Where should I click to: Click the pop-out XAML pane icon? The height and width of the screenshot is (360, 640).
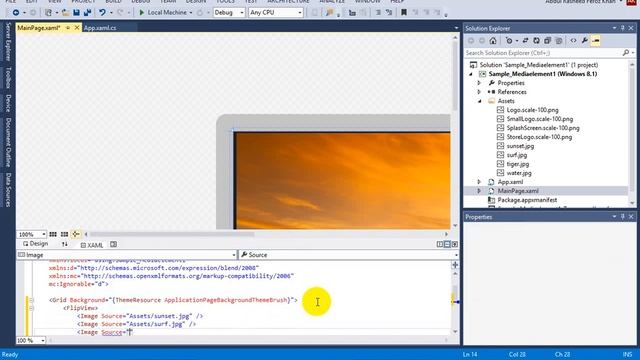pos(113,244)
